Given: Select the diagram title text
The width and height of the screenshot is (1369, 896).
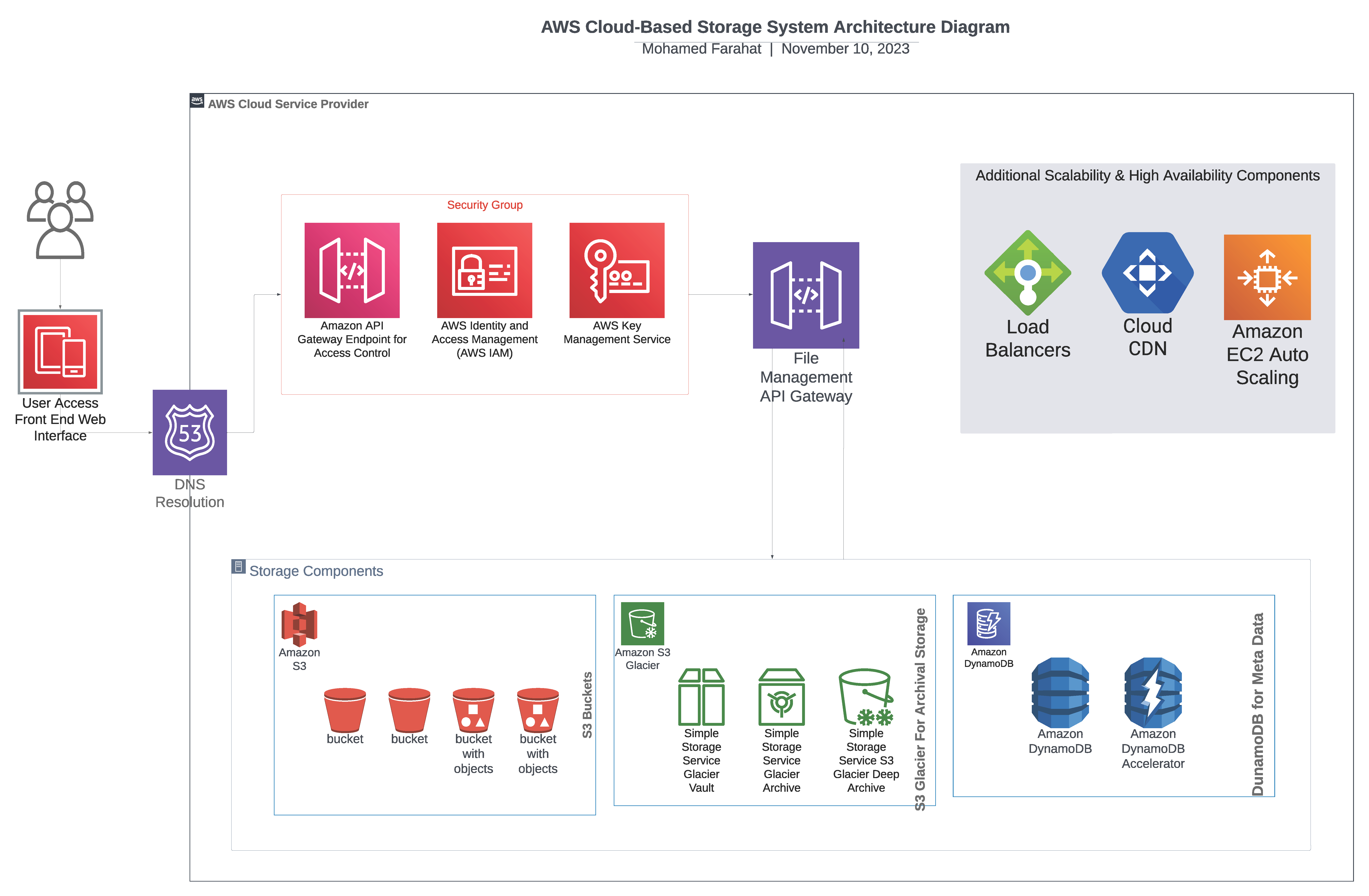Looking at the screenshot, I should (x=775, y=27).
